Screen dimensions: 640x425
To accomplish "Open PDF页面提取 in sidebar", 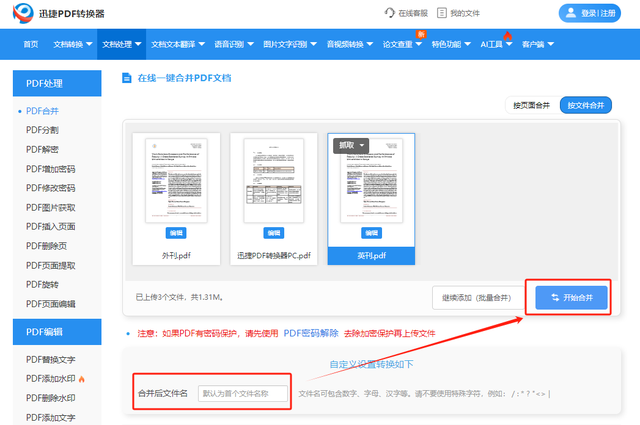I will pos(51,266).
